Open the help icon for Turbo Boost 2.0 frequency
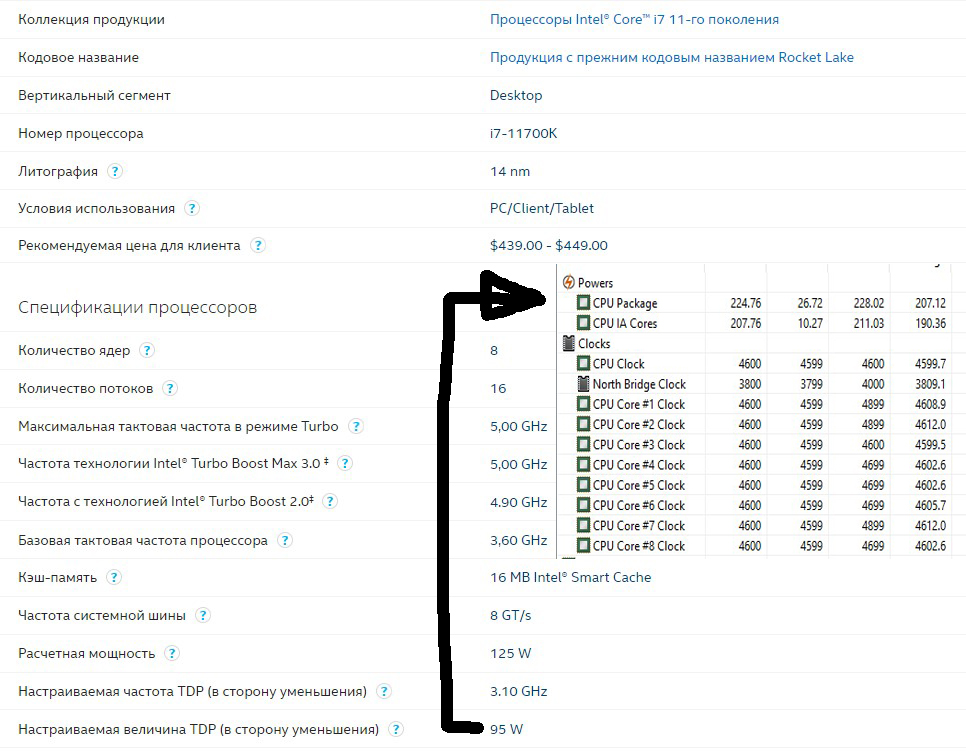Screen dimensions: 966x753 (330, 502)
